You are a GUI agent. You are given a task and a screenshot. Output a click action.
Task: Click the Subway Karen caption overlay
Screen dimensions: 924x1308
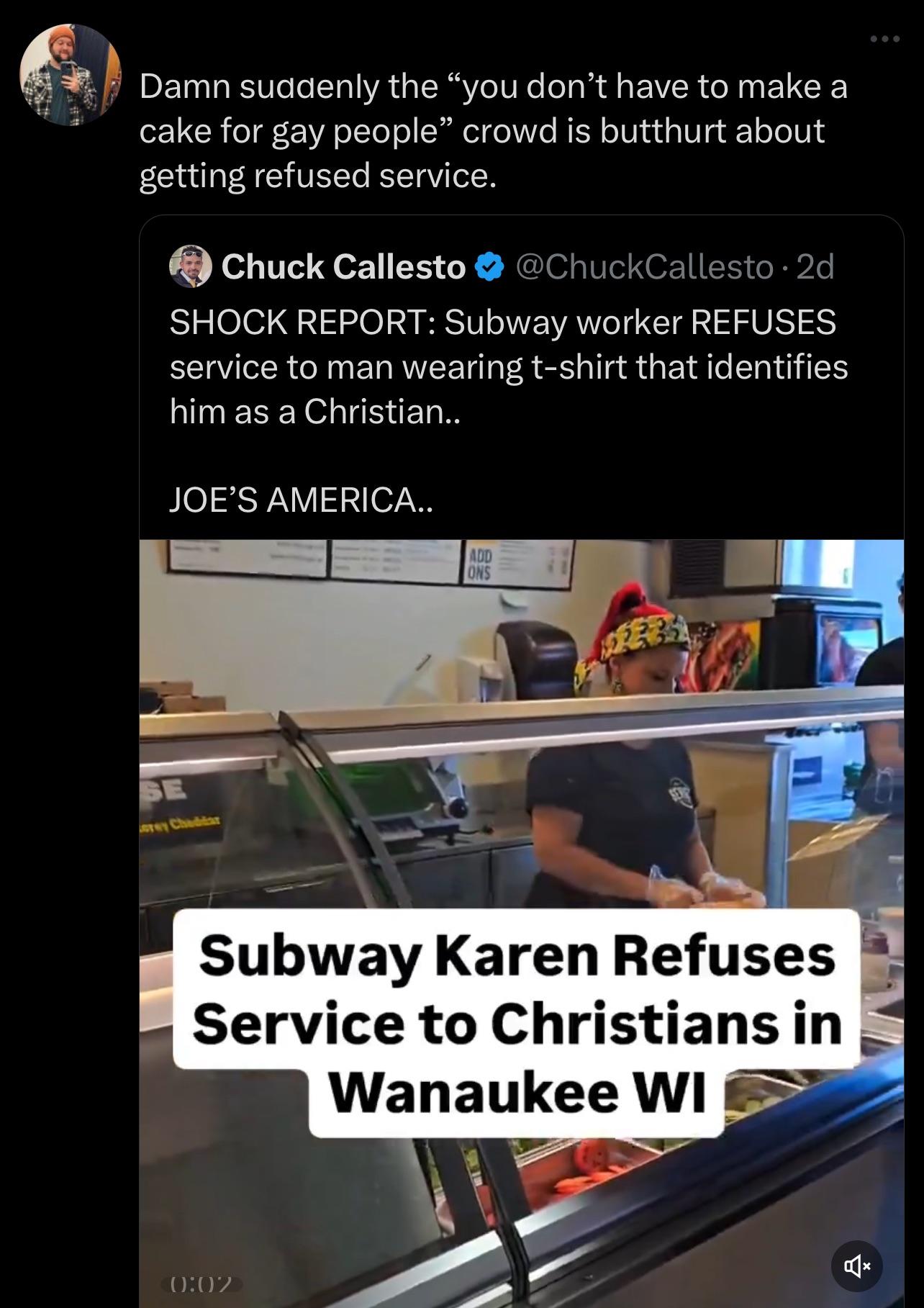517,1023
